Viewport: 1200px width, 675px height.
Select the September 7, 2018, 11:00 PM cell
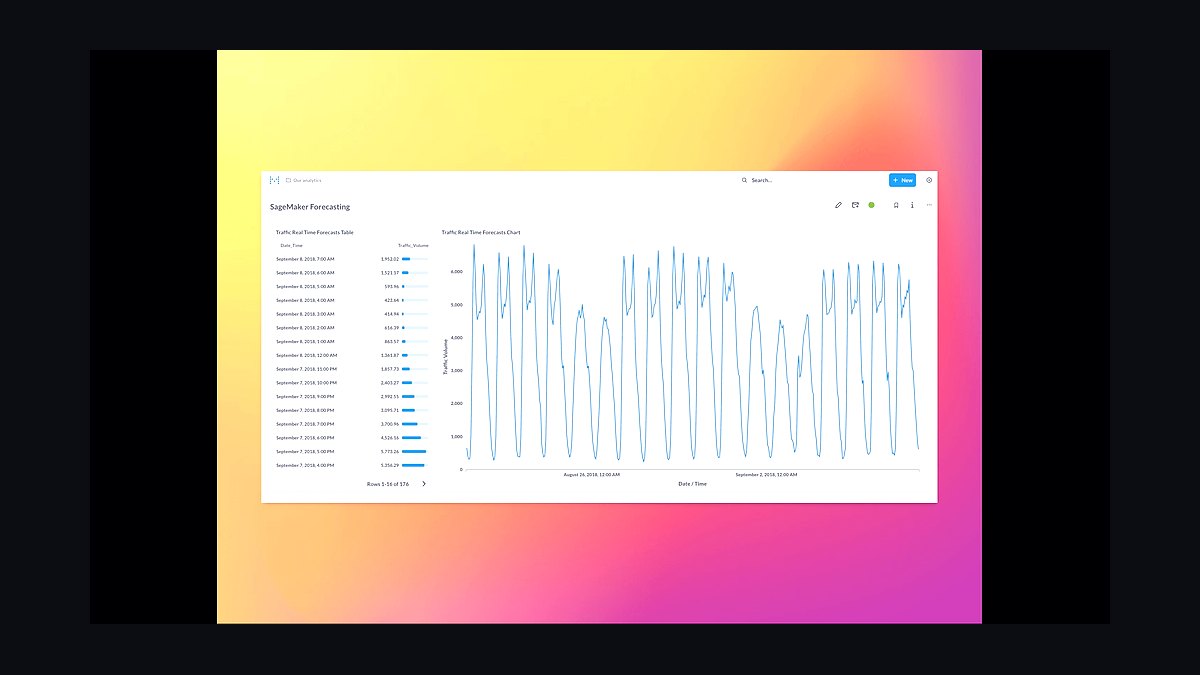307,369
